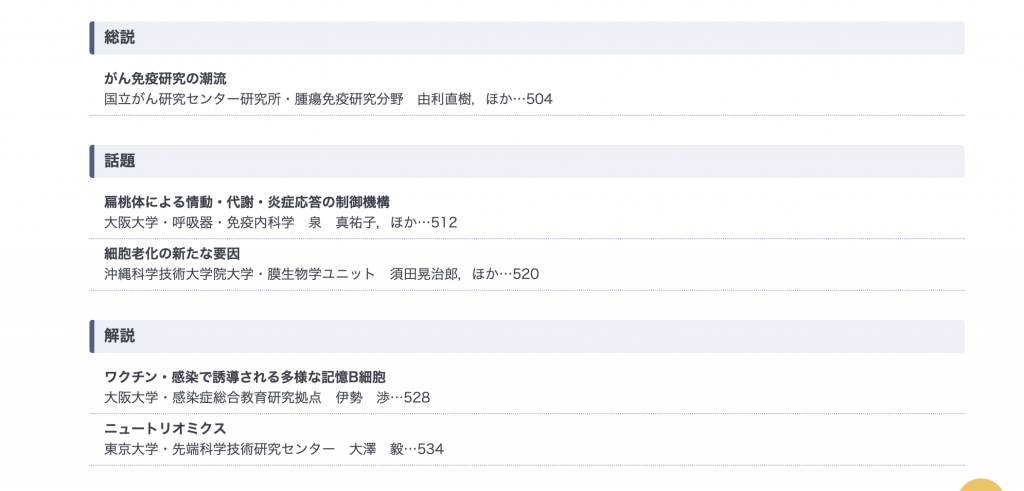Open the article 細胞老化の新たな要因
The width and height of the screenshot is (1024, 491).
(172, 253)
